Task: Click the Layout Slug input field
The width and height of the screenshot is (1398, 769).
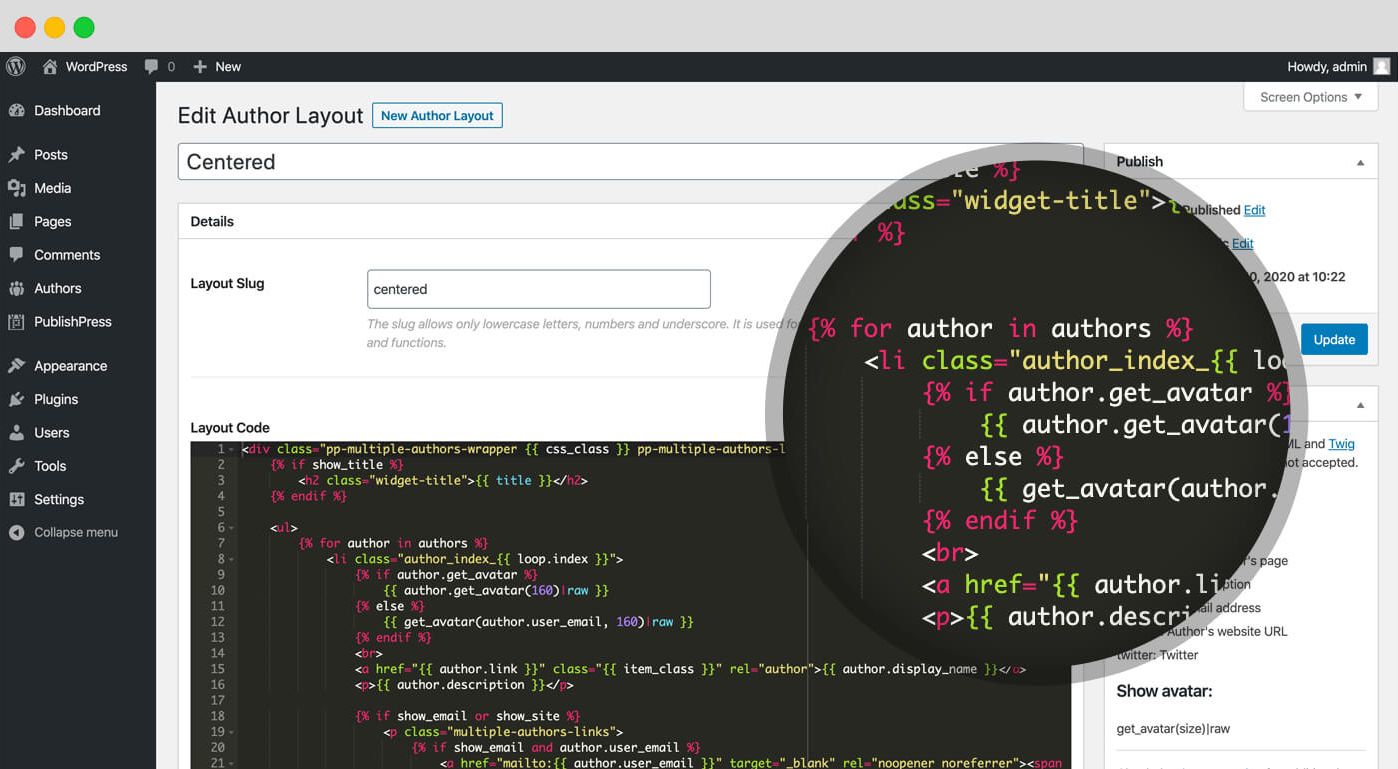Action: tap(538, 289)
